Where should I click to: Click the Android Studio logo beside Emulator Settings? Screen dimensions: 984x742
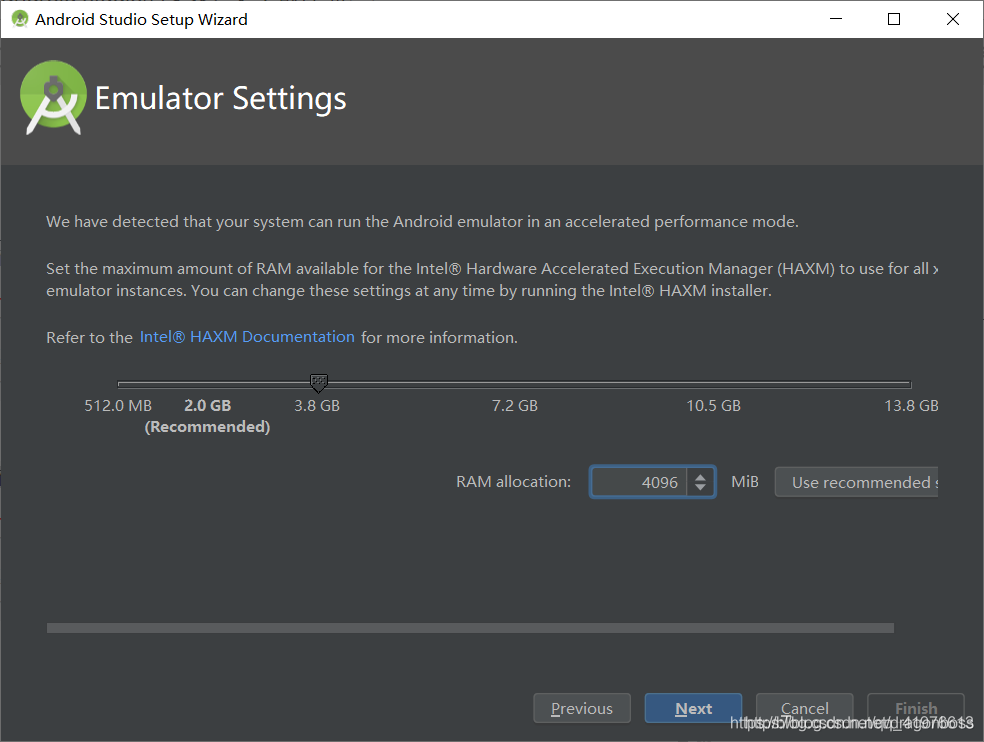click(53, 97)
